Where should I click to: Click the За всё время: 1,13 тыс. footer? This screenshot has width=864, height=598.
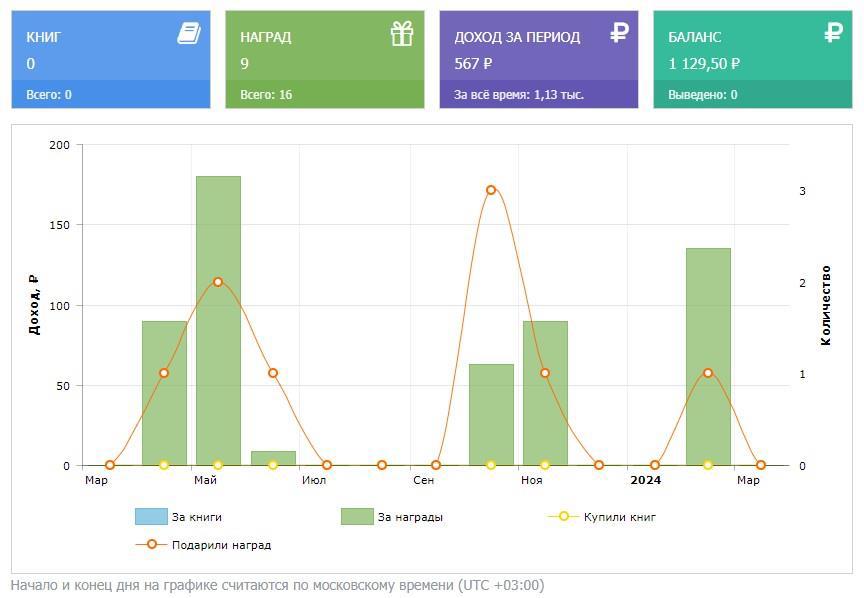pos(519,95)
